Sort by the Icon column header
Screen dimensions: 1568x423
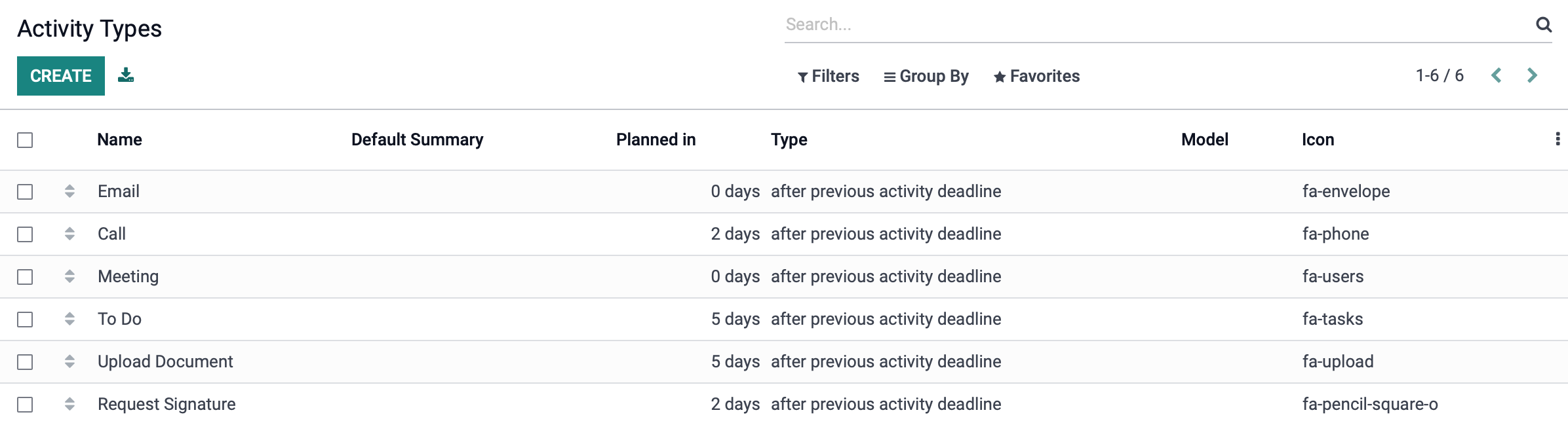1318,139
